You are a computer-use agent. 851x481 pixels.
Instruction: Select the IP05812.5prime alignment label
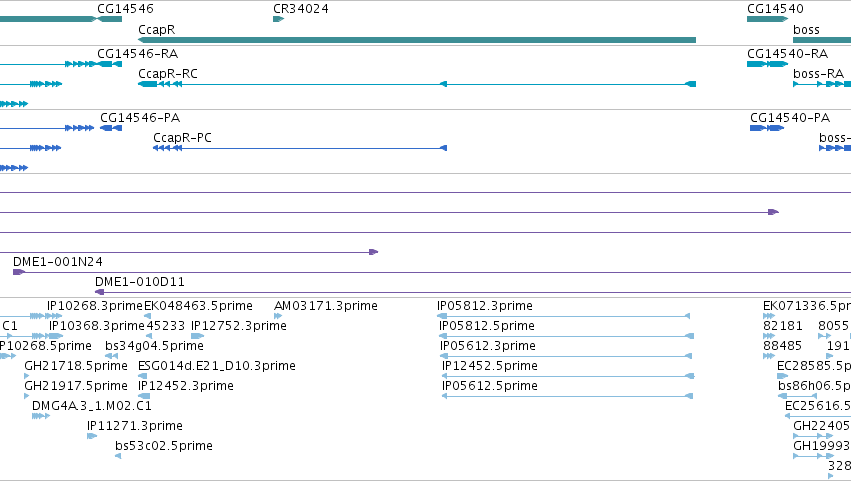[x=487, y=326]
